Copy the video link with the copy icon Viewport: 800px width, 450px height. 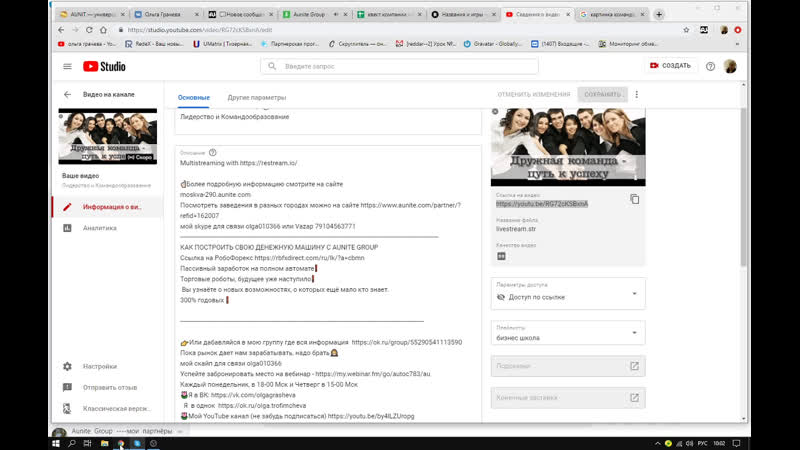pyautogui.click(x=634, y=199)
